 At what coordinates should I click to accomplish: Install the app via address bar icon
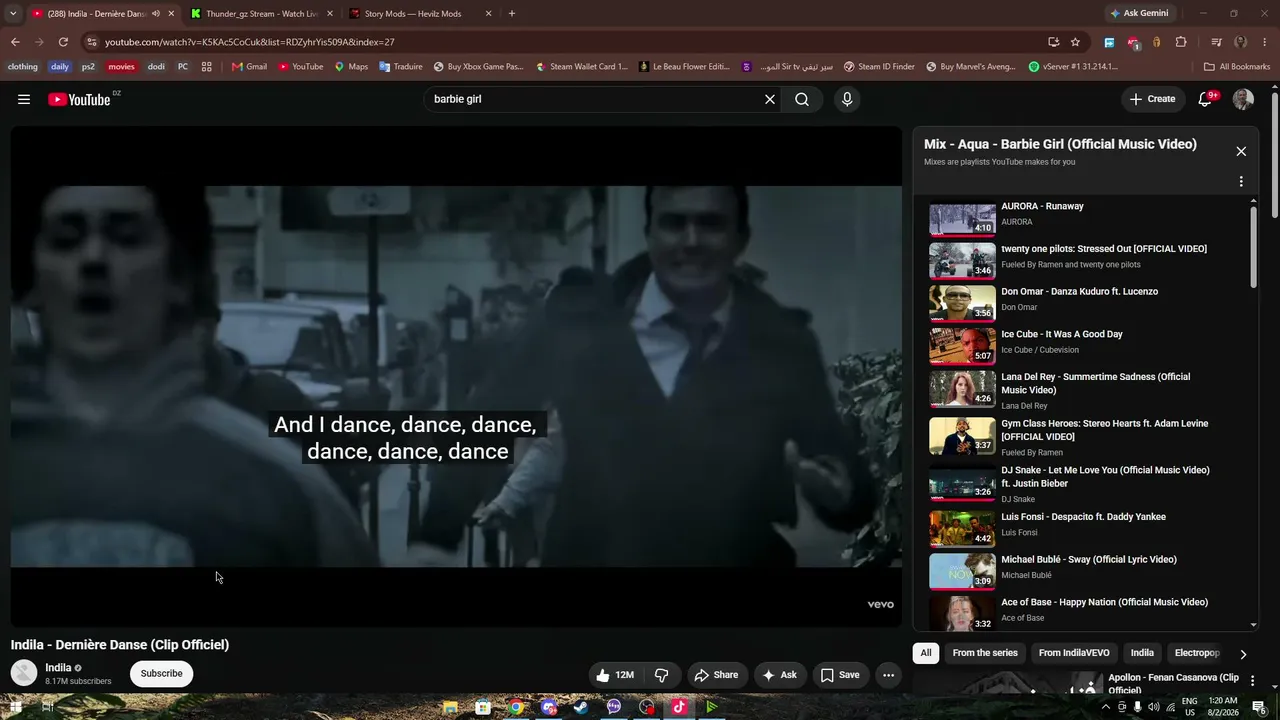click(1054, 42)
